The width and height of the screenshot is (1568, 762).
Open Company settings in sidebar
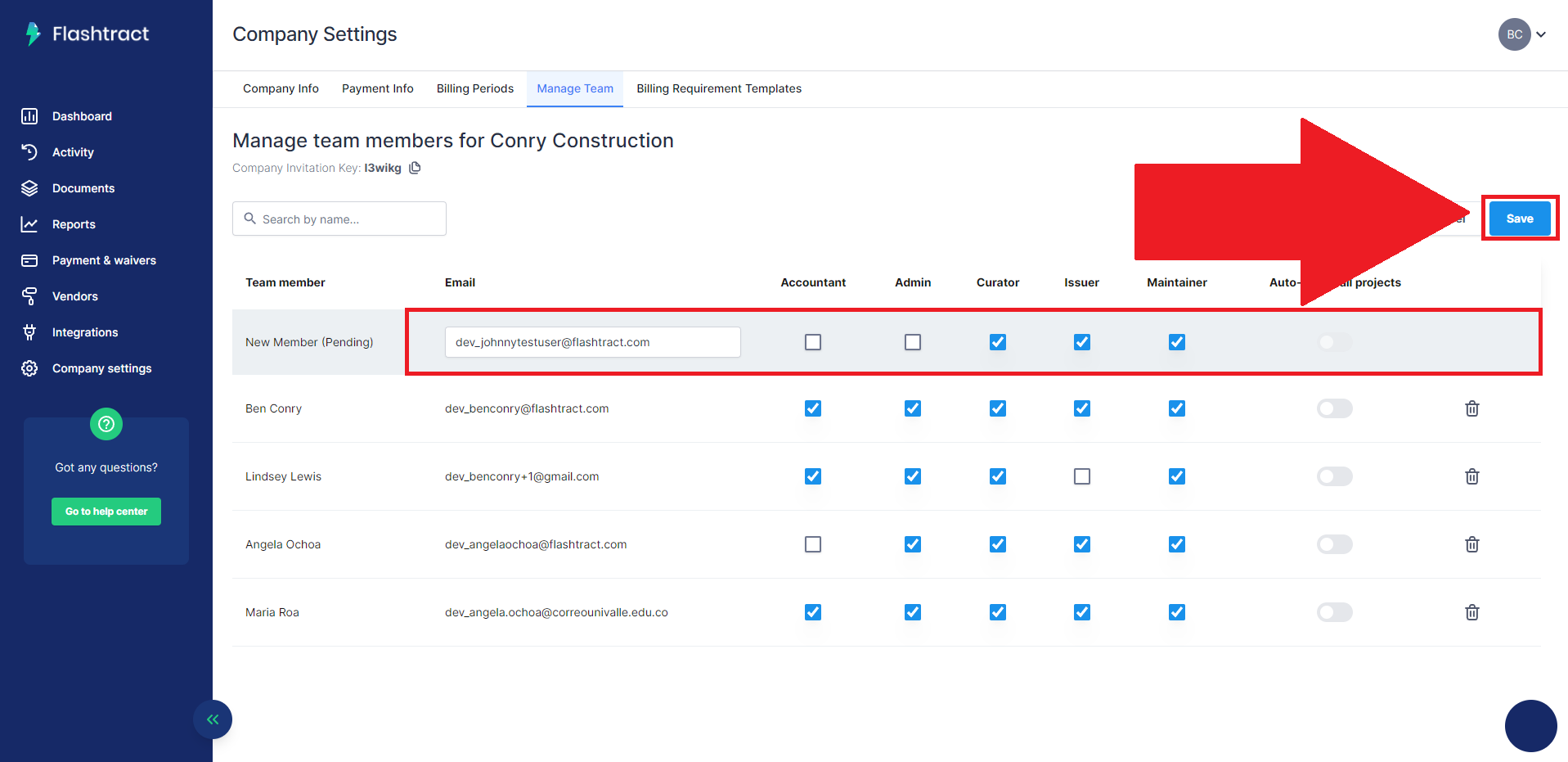click(x=101, y=368)
